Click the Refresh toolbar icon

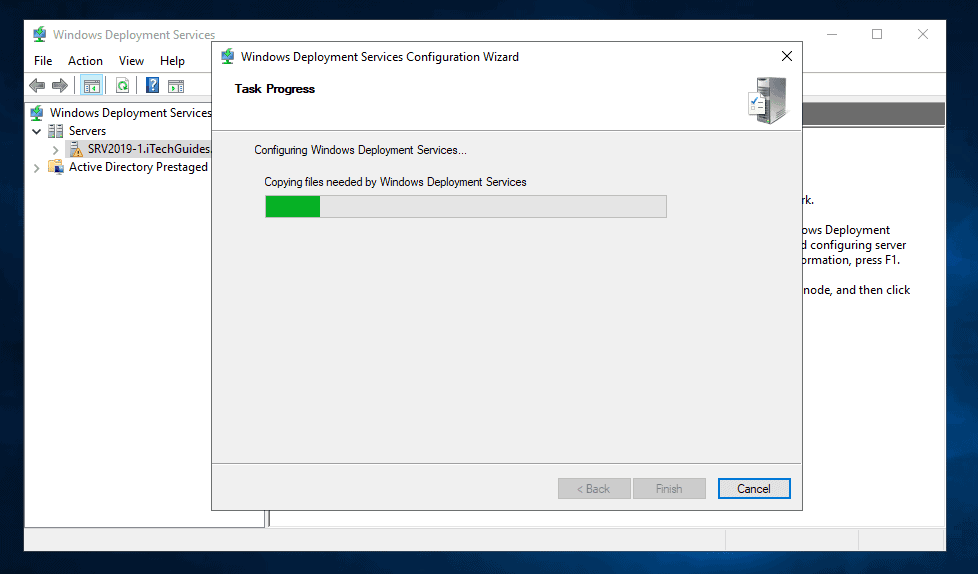(122, 86)
